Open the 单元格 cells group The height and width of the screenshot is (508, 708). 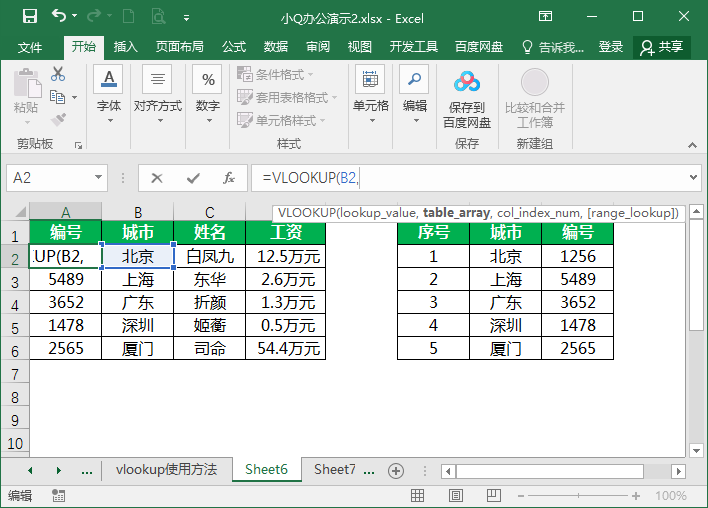point(371,94)
